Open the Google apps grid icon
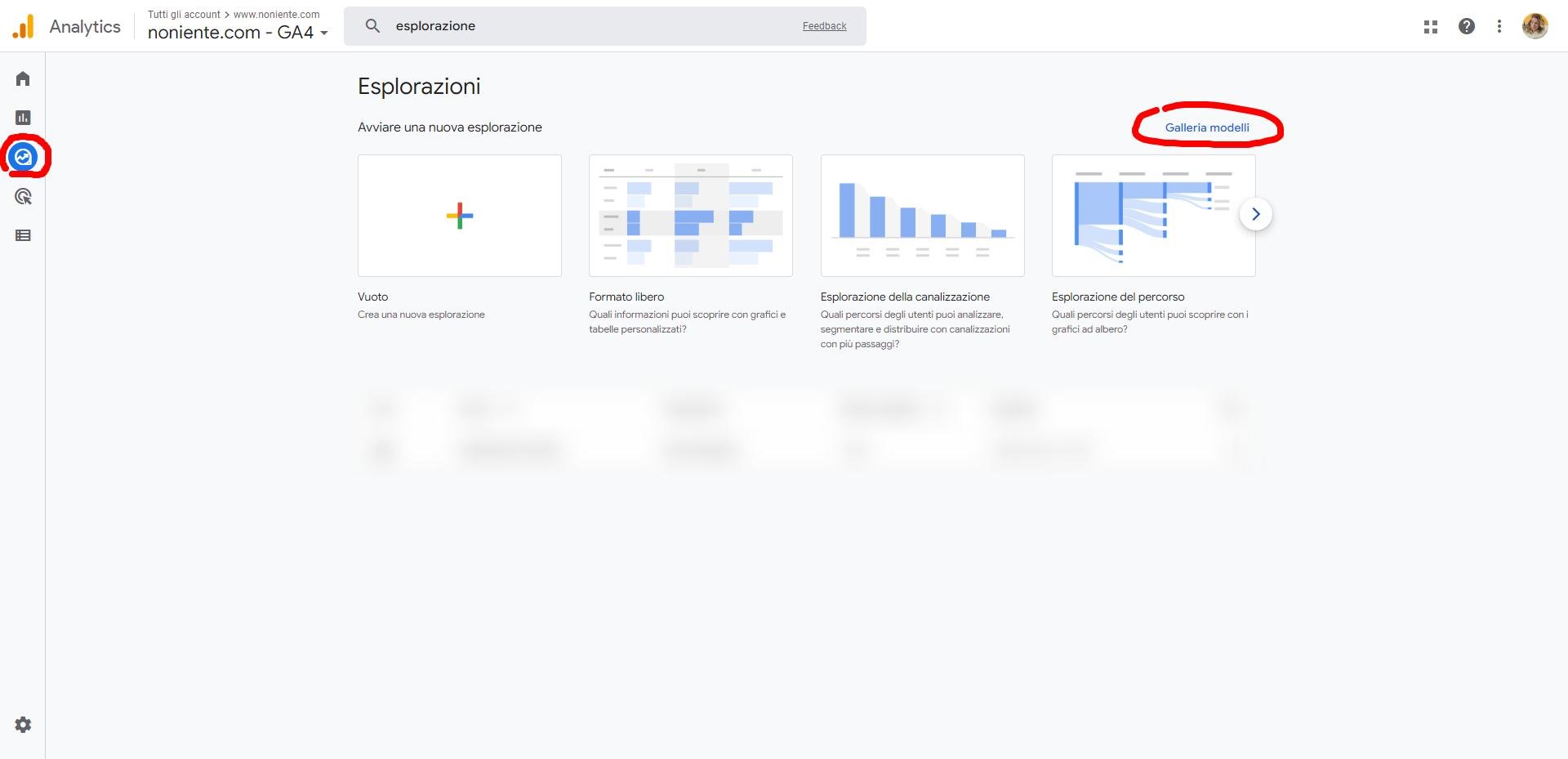 click(1430, 26)
